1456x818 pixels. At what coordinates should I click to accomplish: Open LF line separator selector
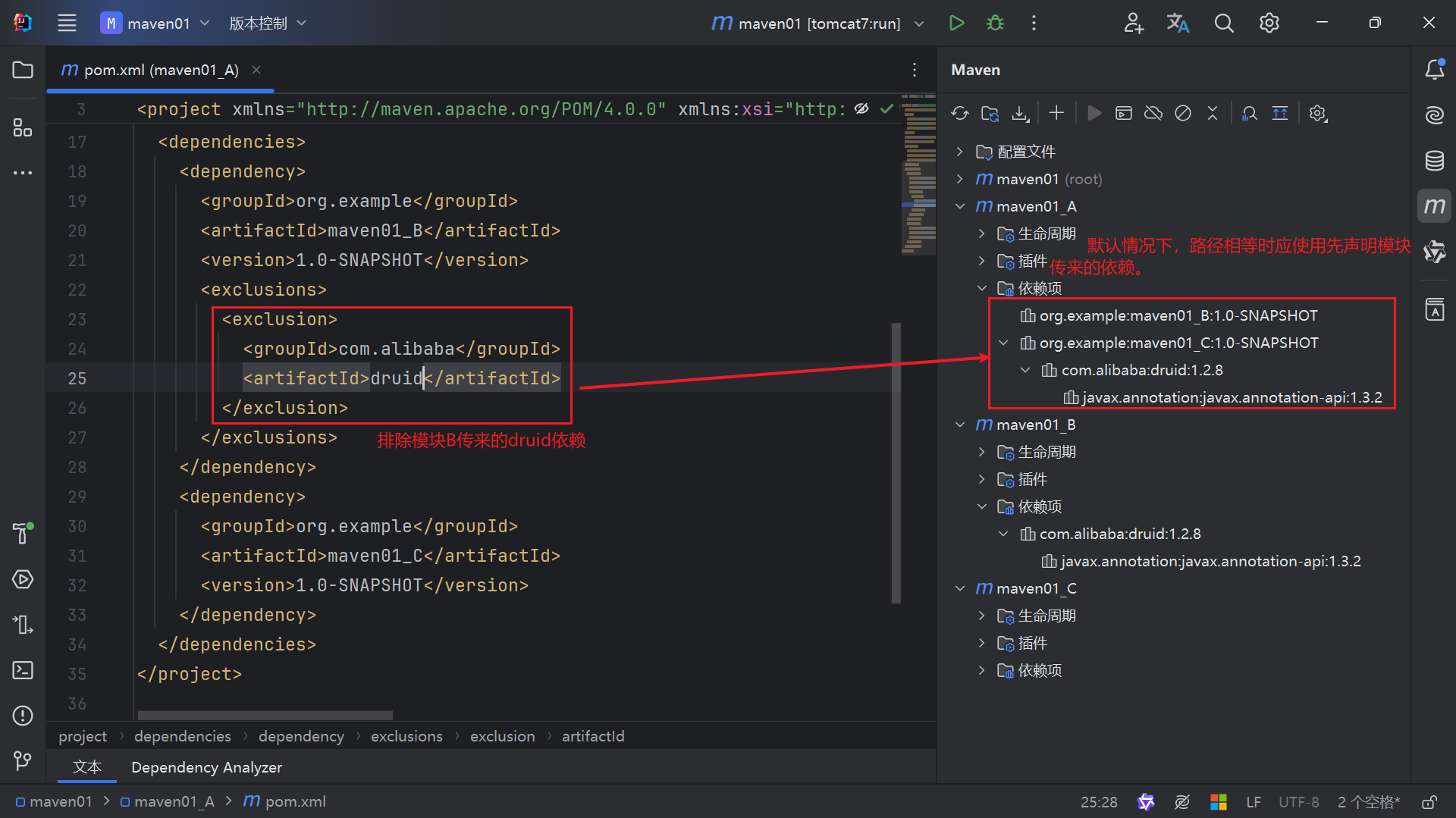[x=1254, y=802]
